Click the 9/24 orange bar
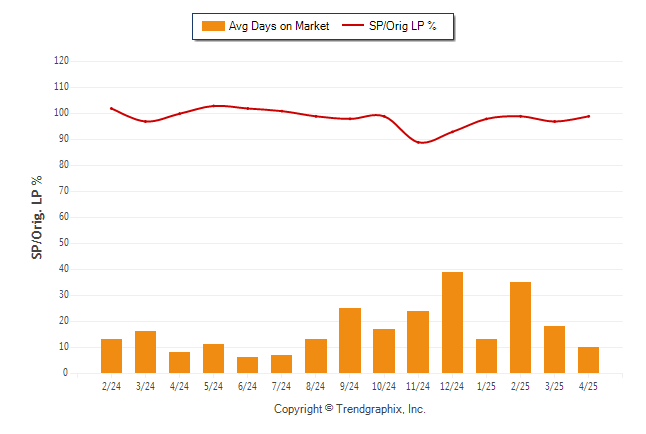This screenshot has height=434, width=646. (350, 340)
